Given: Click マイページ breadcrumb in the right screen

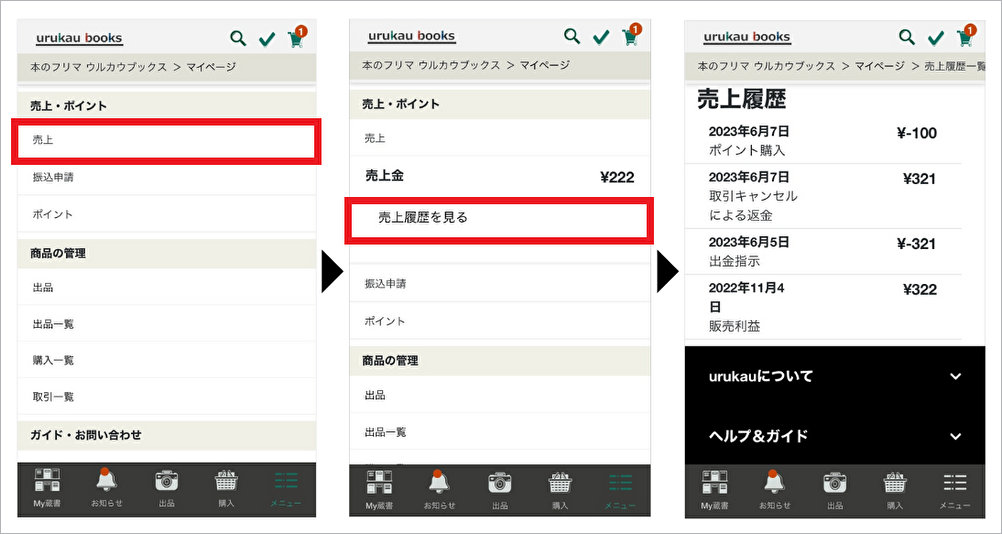Looking at the screenshot, I should point(880,66).
